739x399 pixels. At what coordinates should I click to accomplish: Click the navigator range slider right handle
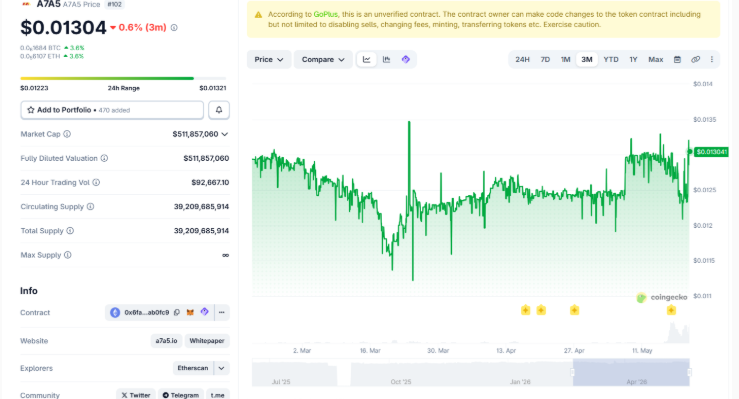pyautogui.click(x=690, y=372)
